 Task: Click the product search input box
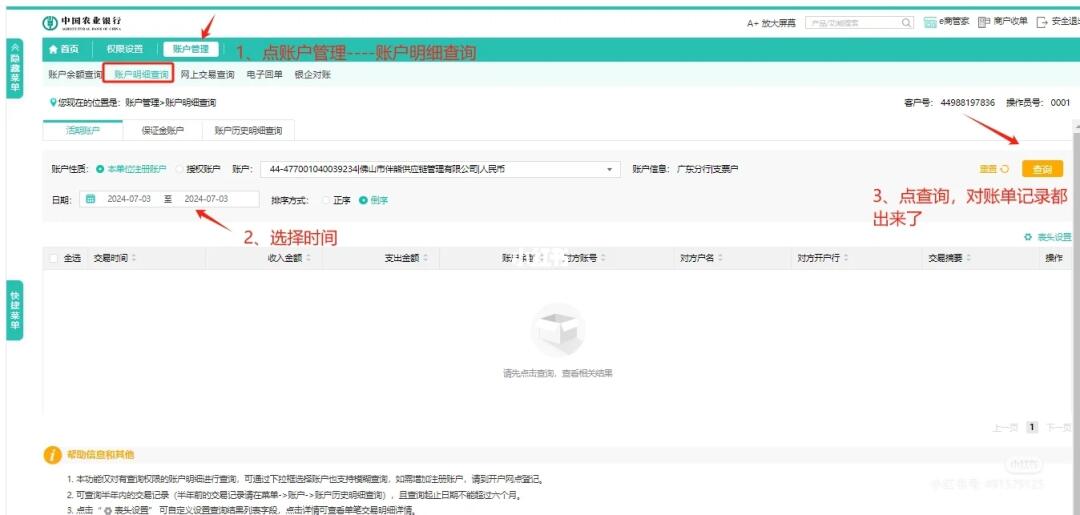pyautogui.click(x=853, y=23)
